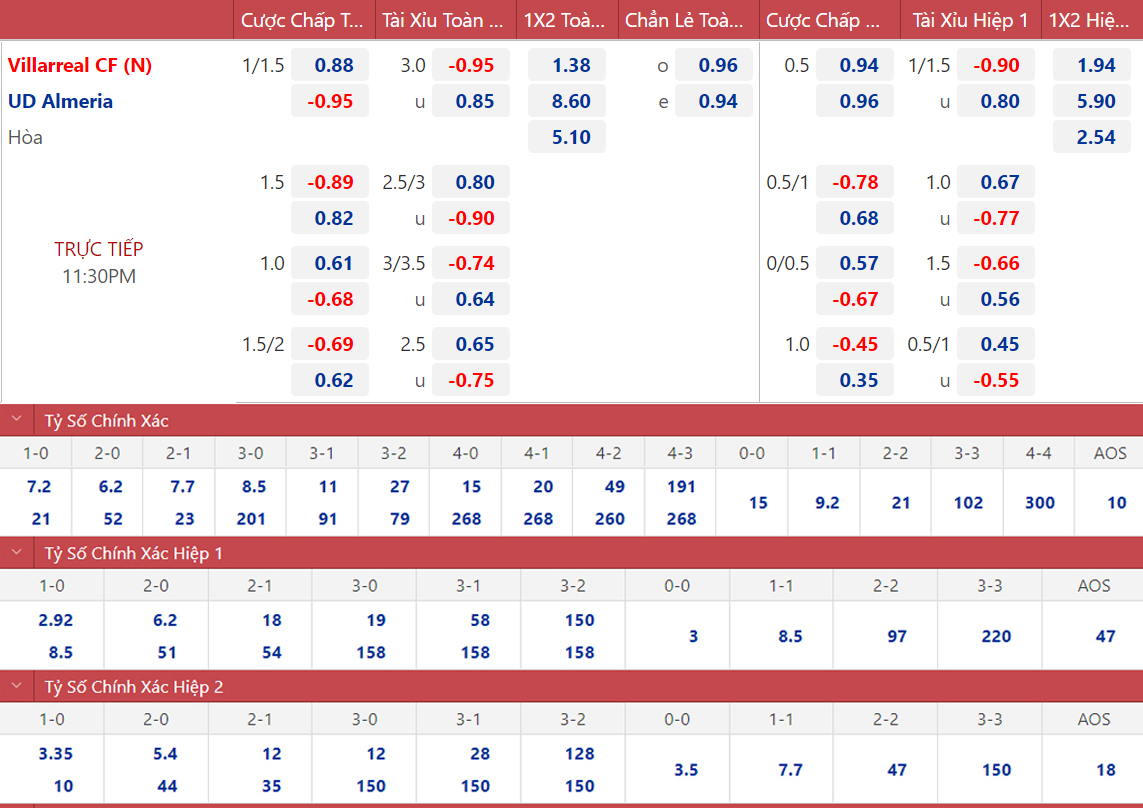Select first-half 1X2 away odds 5.90
The image size is (1143, 808).
[x=1092, y=101]
